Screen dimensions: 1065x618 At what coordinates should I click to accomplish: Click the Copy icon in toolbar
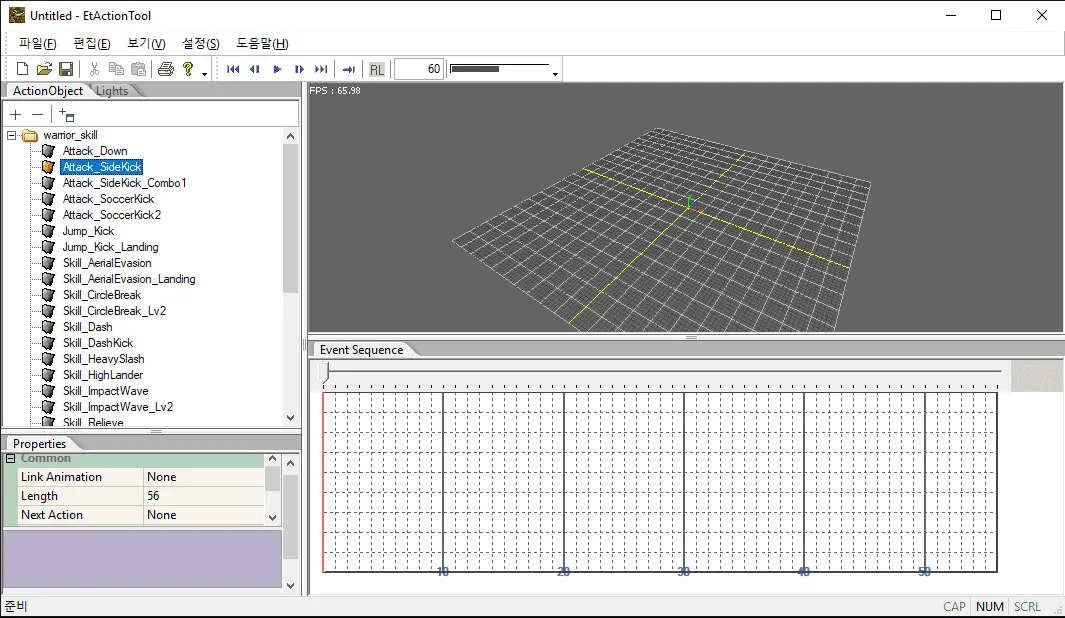pyautogui.click(x=116, y=69)
